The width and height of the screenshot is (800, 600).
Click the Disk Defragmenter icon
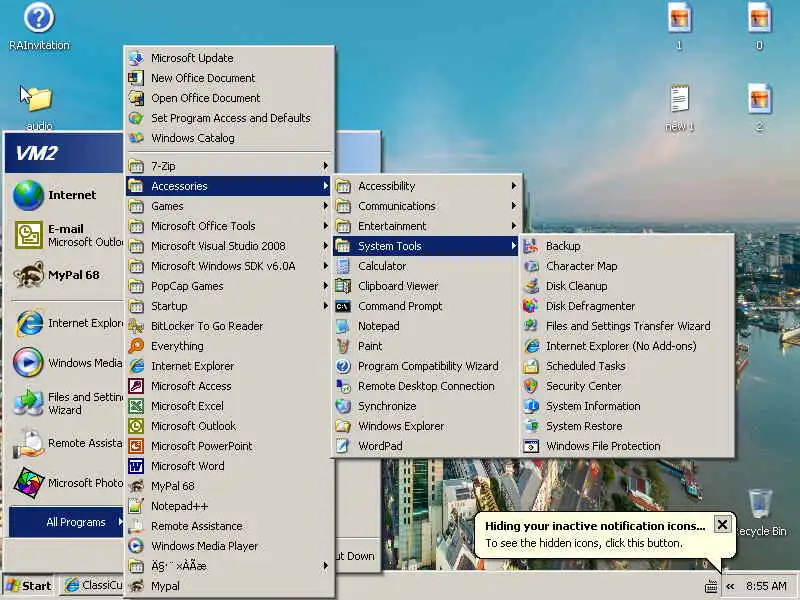[x=531, y=306]
